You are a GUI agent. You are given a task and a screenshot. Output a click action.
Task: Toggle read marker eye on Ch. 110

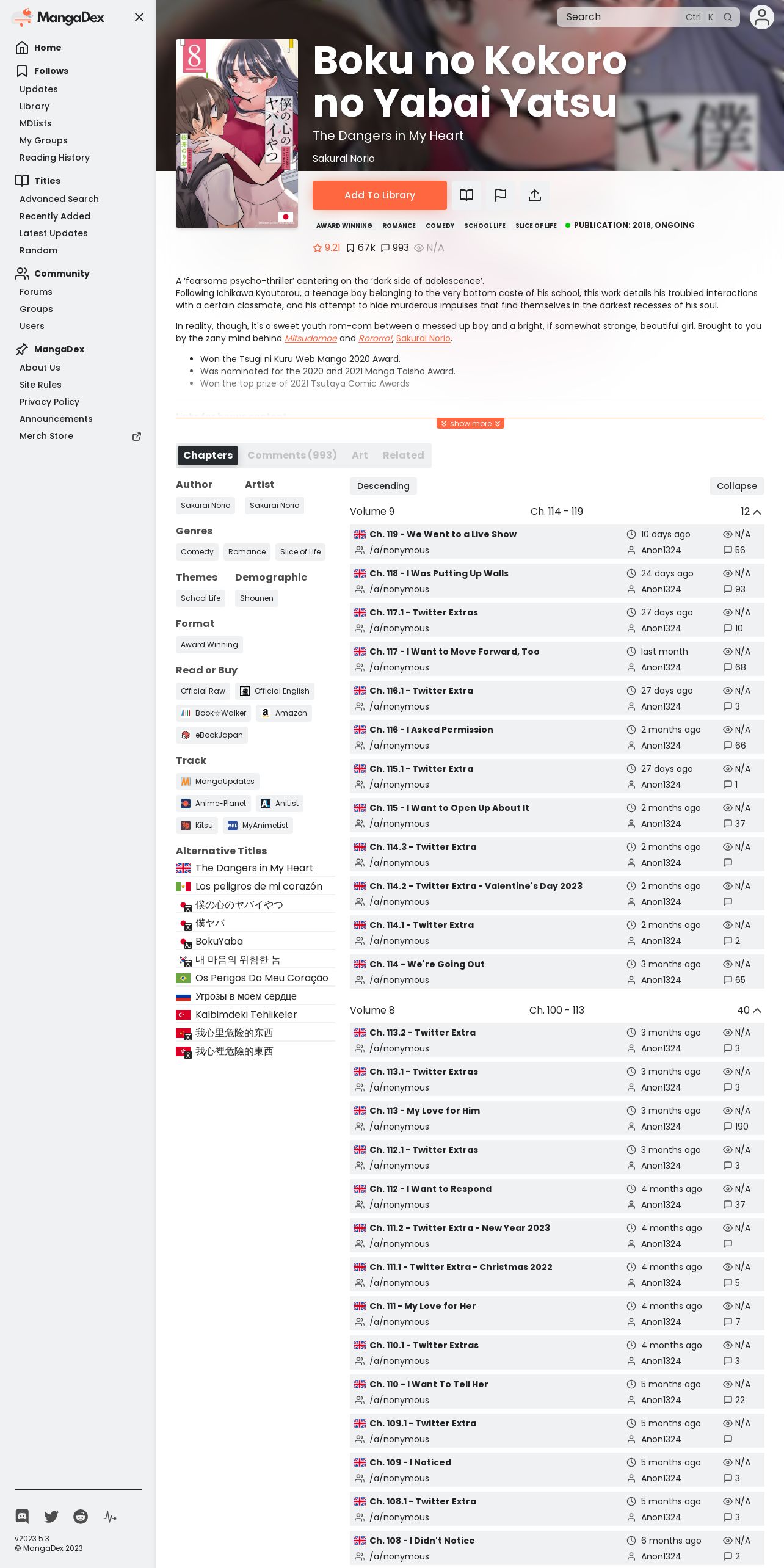click(727, 1384)
